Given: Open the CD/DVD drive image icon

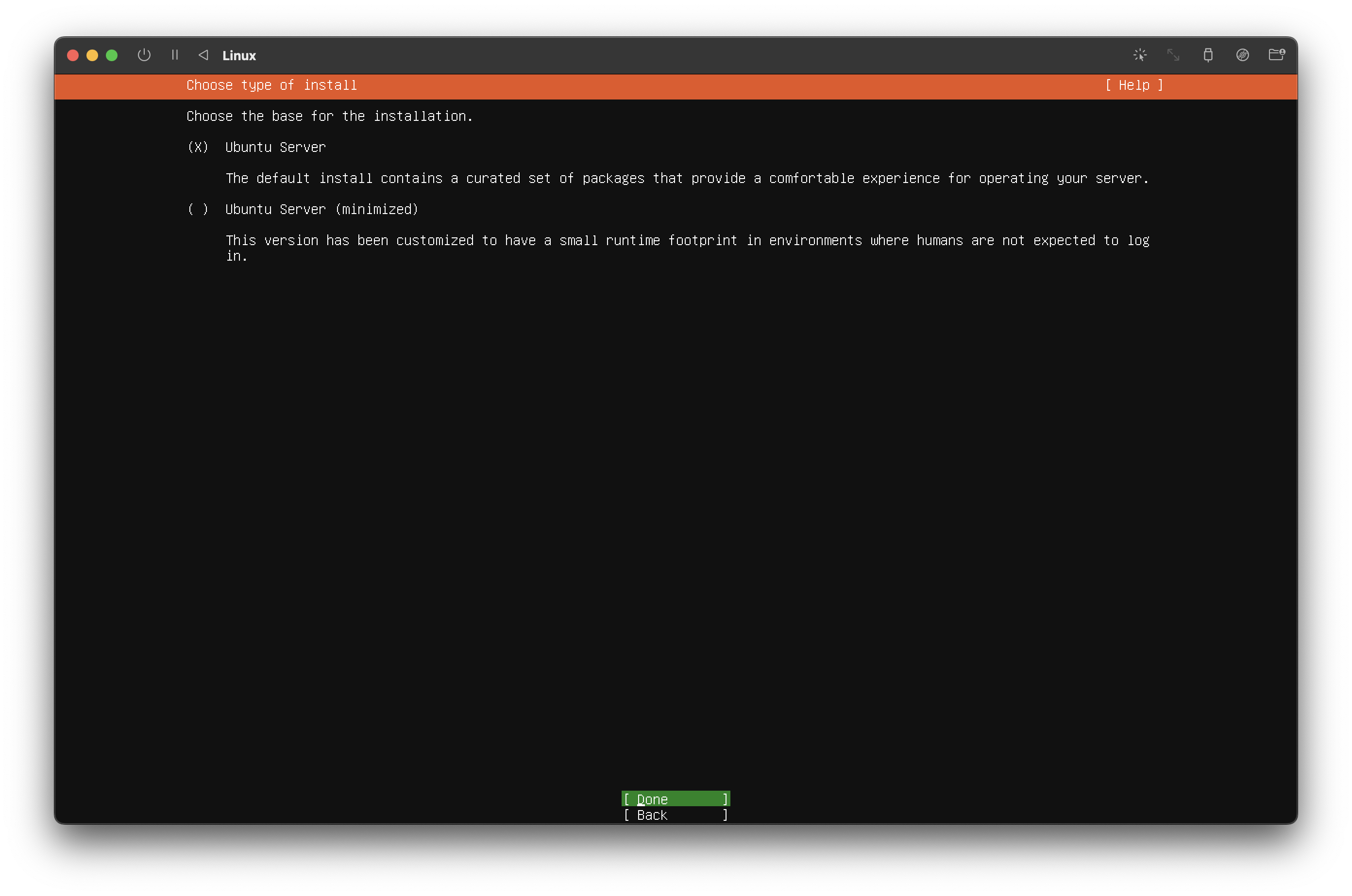Looking at the screenshot, I should point(1242,55).
